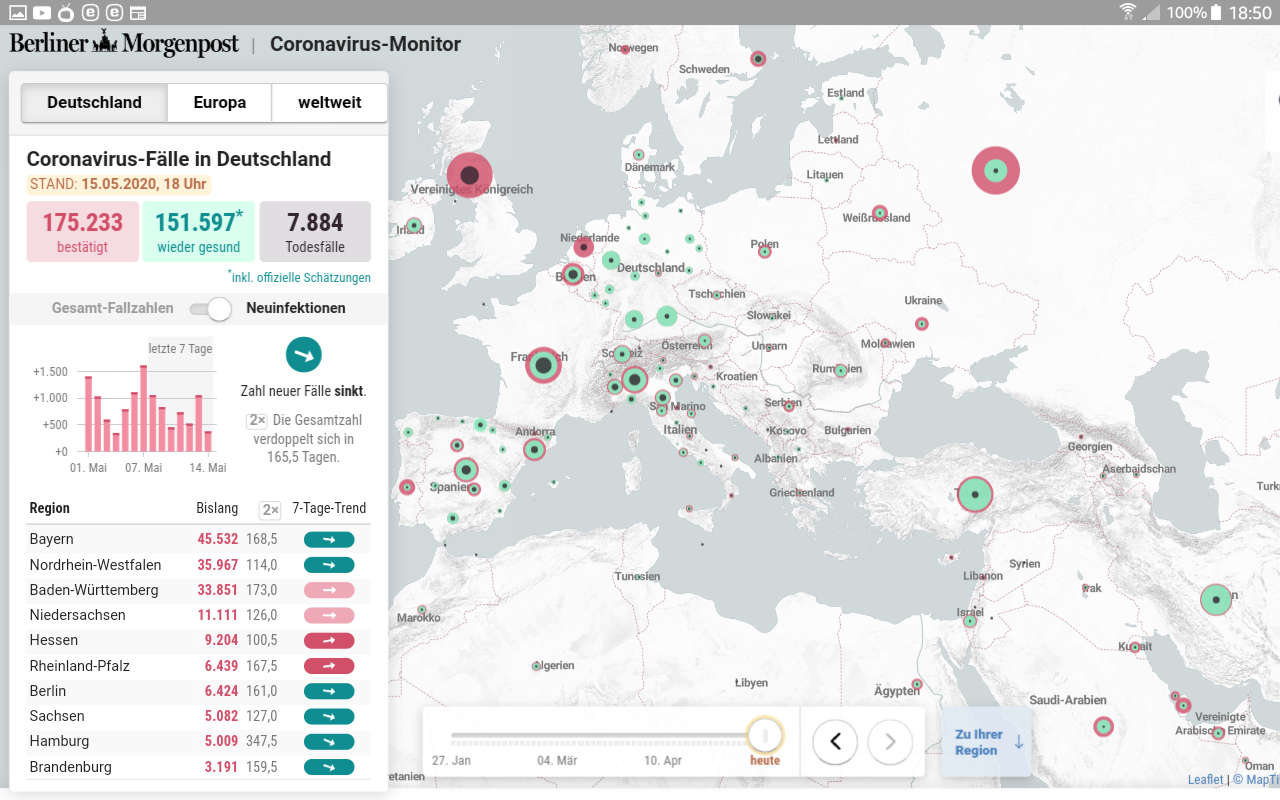Click the 7.884 Todesfälle box
Viewport: 1280px width, 800px height.
point(315,231)
